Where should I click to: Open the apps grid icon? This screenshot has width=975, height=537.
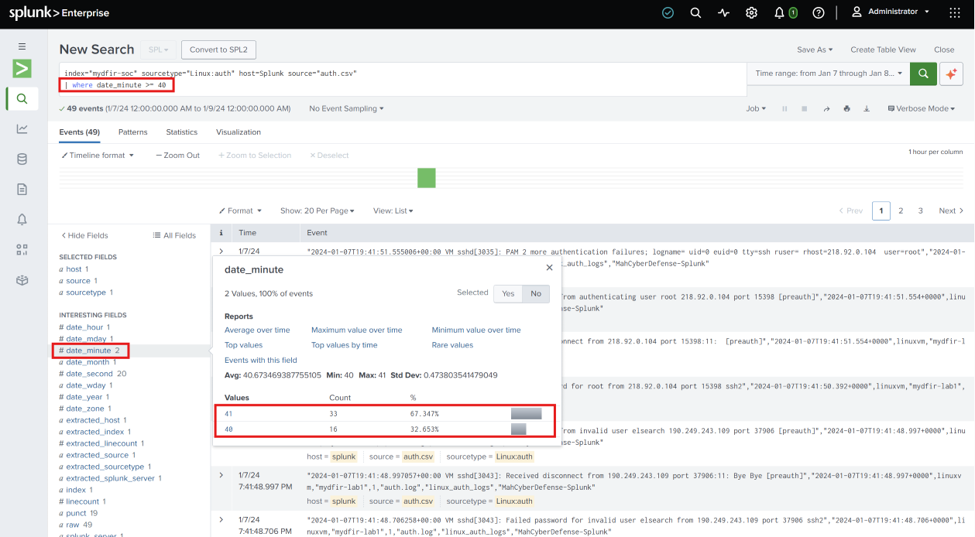point(954,12)
